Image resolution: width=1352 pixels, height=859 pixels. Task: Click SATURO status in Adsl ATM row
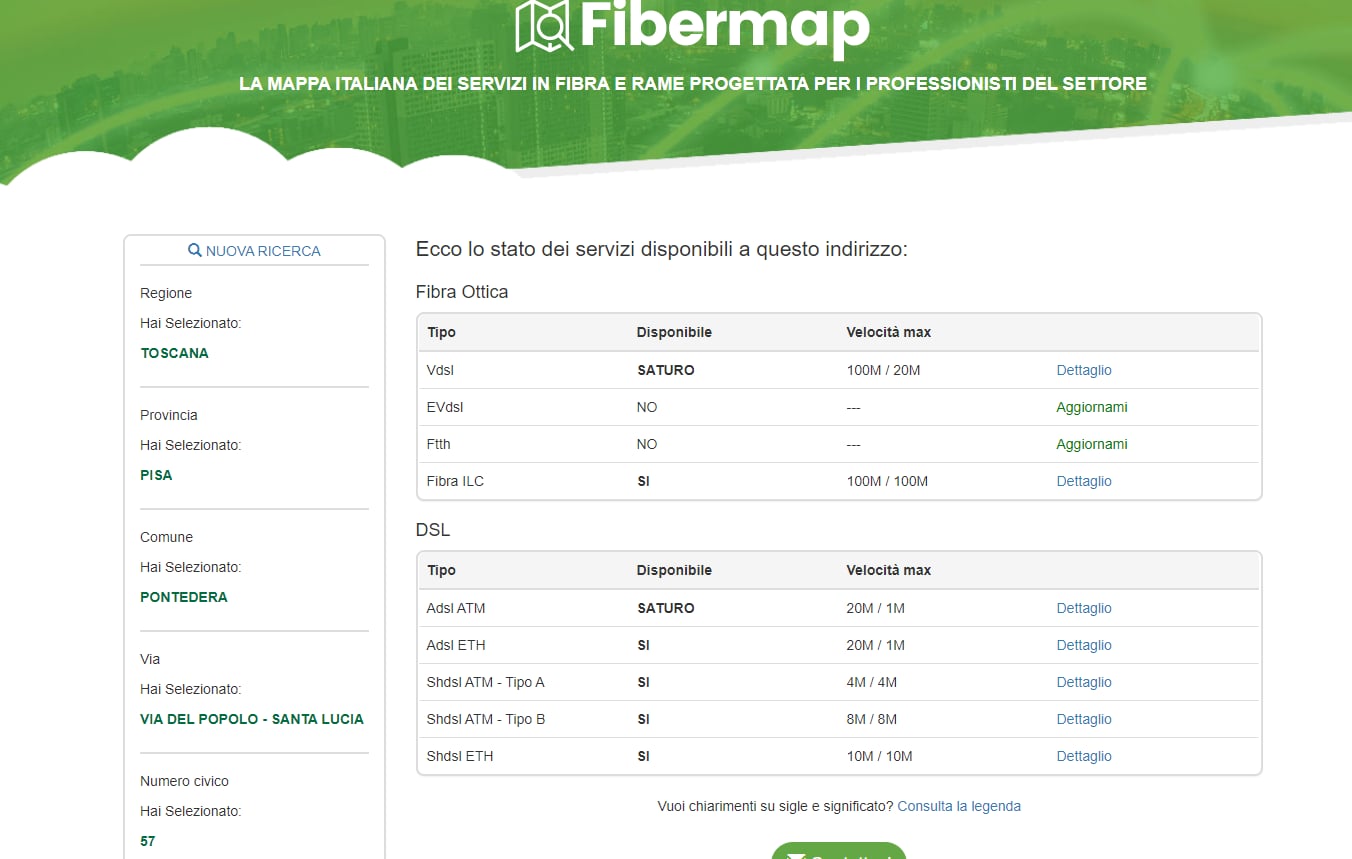click(x=666, y=608)
